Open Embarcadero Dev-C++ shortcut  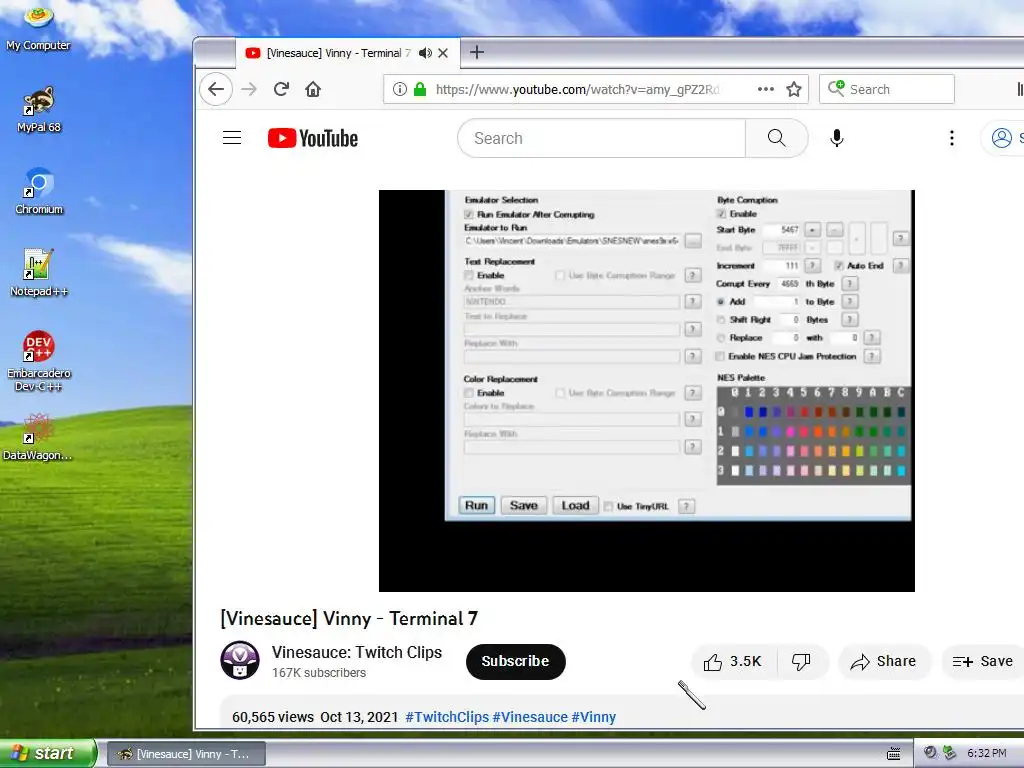(39, 361)
